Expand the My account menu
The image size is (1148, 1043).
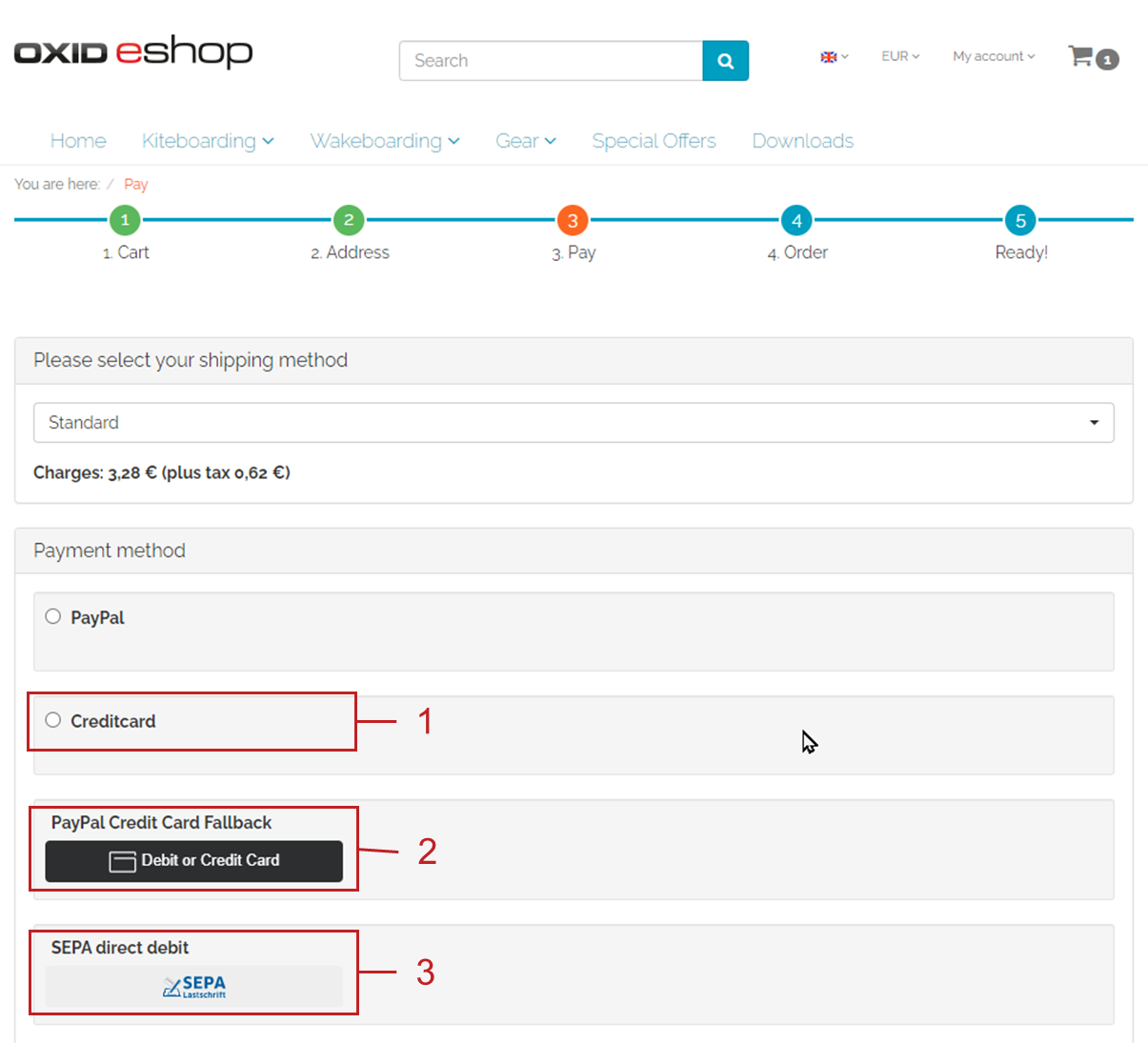tap(993, 57)
